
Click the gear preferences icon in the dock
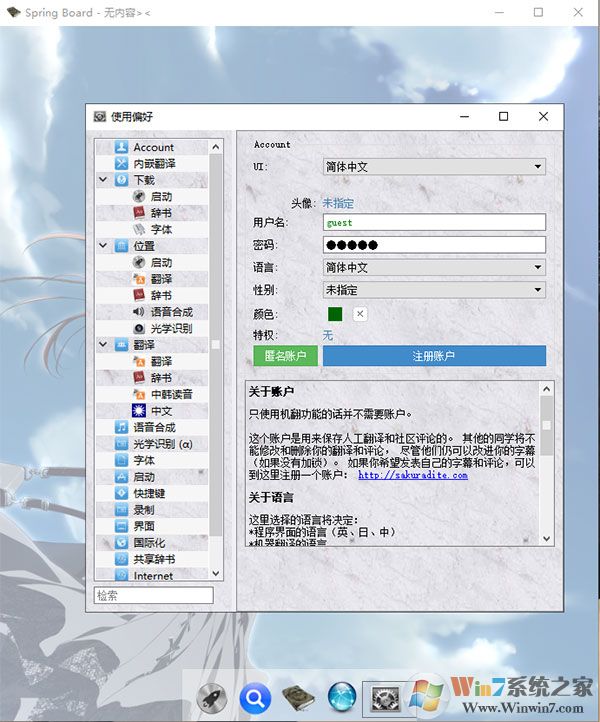(x=384, y=699)
